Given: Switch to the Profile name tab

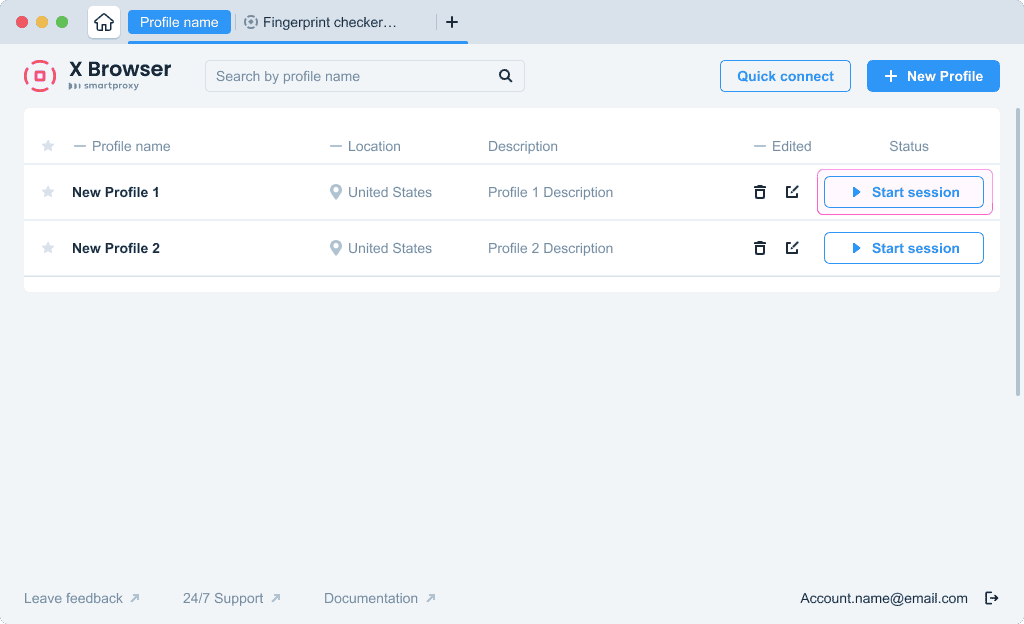Looking at the screenshot, I should click(179, 22).
